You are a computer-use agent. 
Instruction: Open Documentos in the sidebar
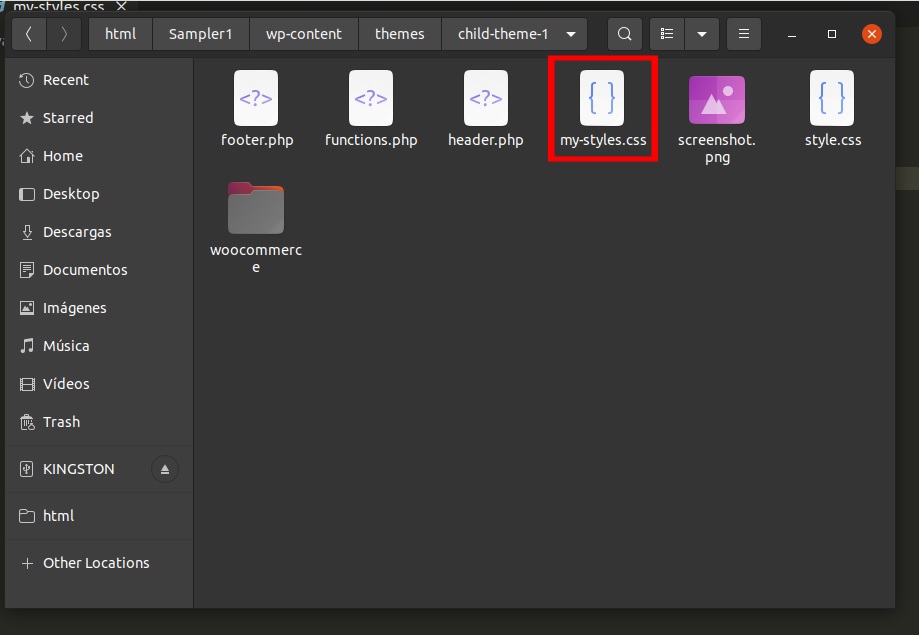(x=99, y=270)
